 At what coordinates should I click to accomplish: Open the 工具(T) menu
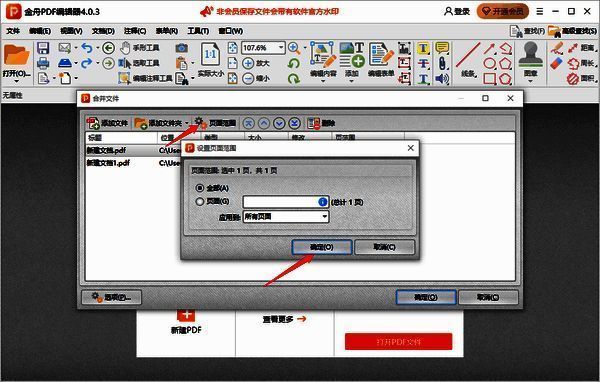tap(198, 31)
